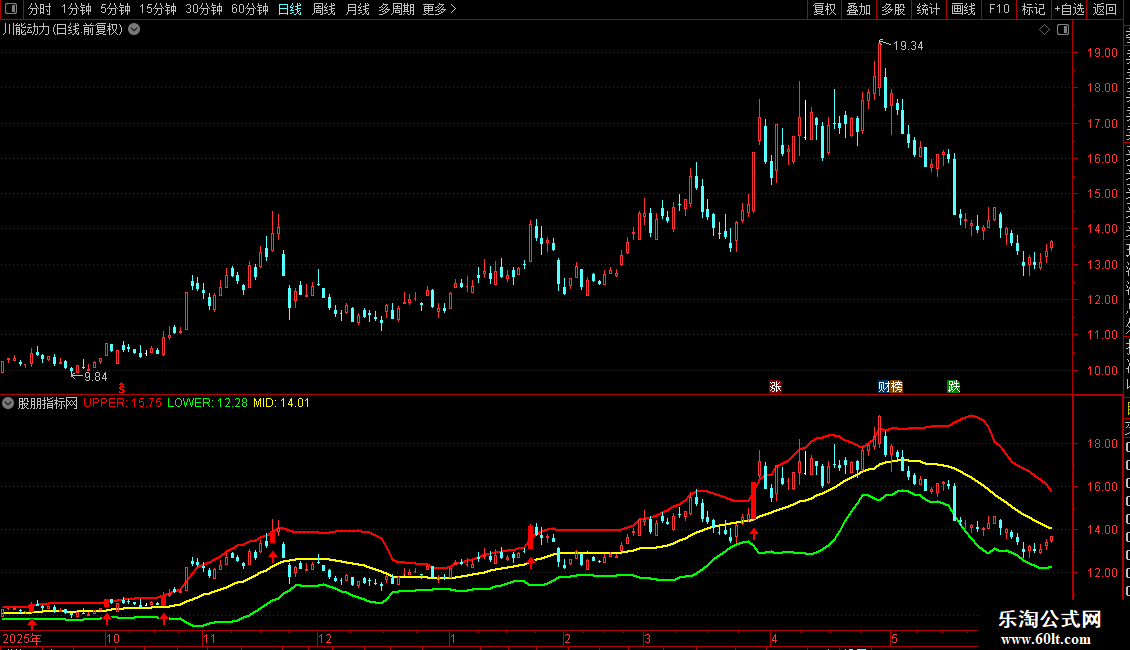Click the 返回 back button
1130x650 pixels.
1104,9
